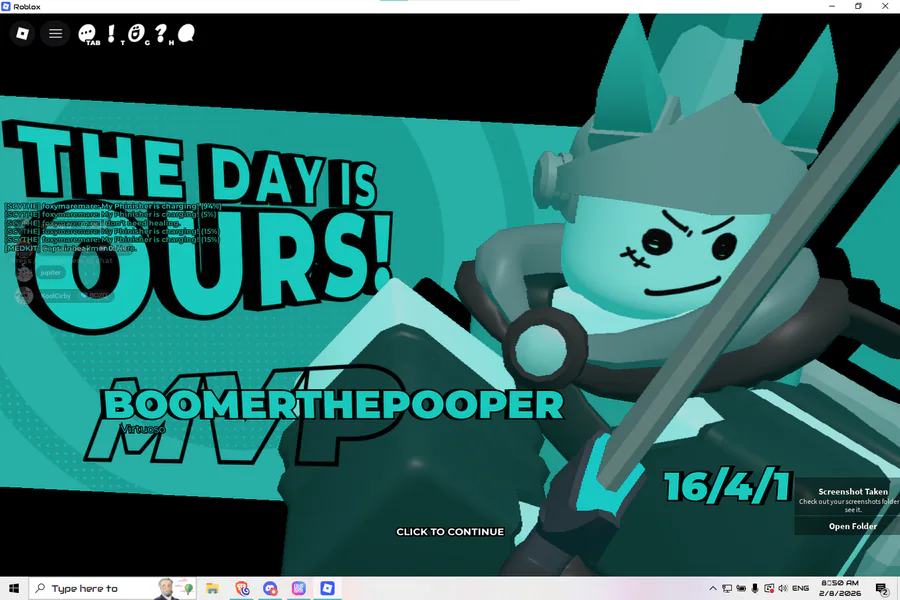Open the hamburger menu beside the Roblox logo
Image resolution: width=900 pixels, height=600 pixels.
click(55, 34)
